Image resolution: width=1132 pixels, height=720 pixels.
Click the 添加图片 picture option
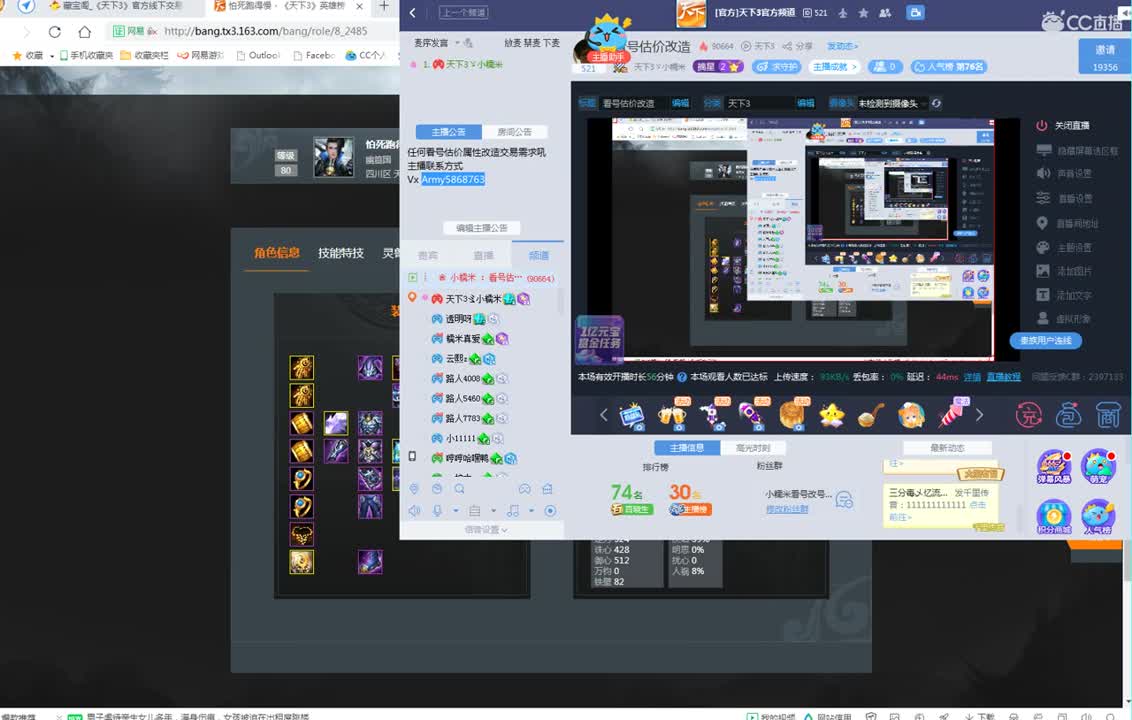[1063, 271]
